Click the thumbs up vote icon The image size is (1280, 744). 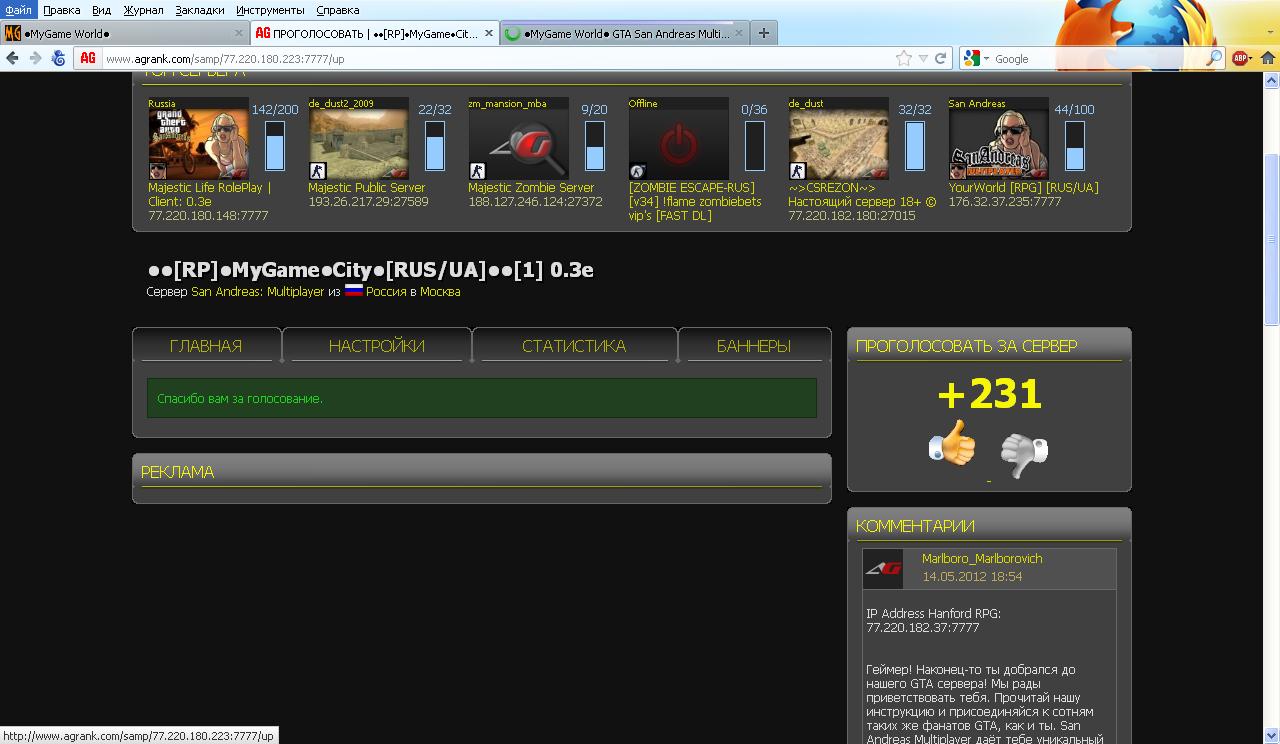(x=952, y=442)
